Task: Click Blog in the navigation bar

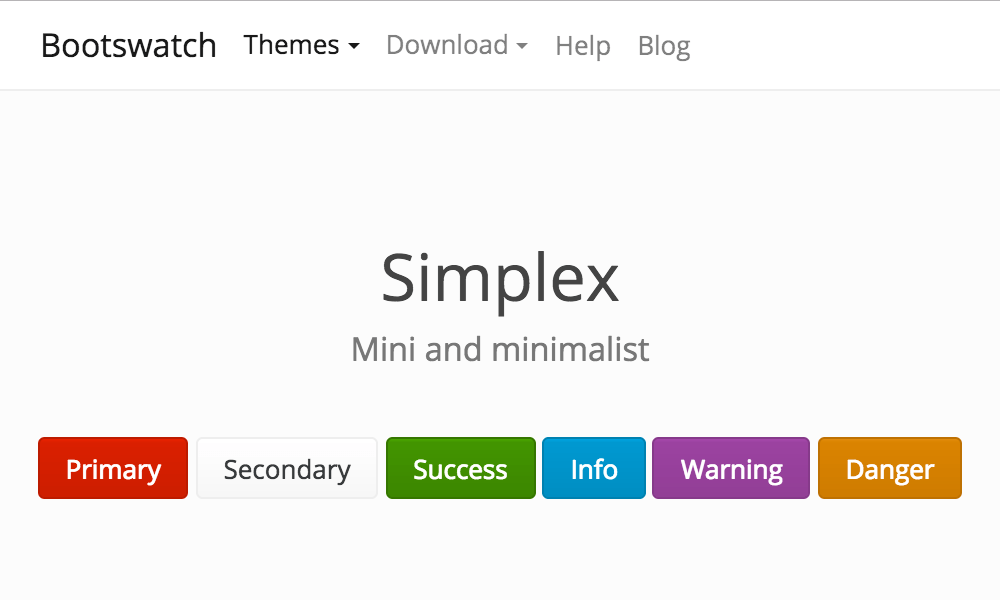Action: coord(664,45)
